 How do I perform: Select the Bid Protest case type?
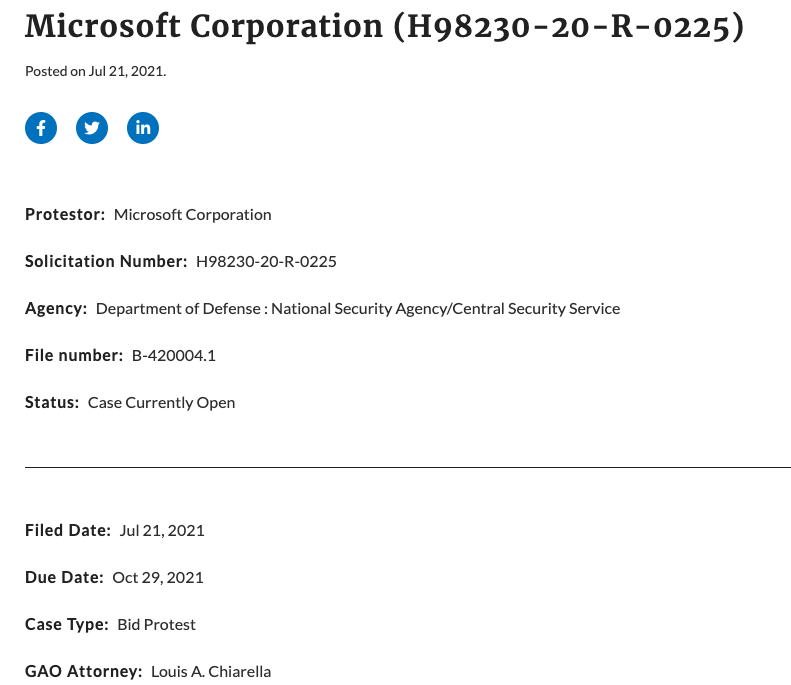[156, 624]
